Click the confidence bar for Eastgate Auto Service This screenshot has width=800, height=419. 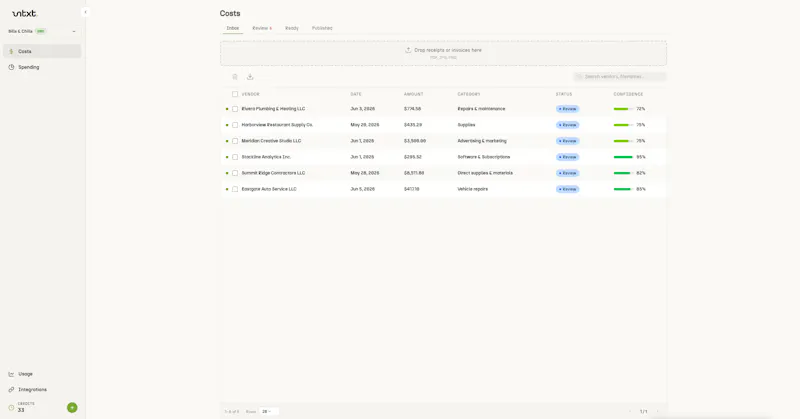(623, 189)
